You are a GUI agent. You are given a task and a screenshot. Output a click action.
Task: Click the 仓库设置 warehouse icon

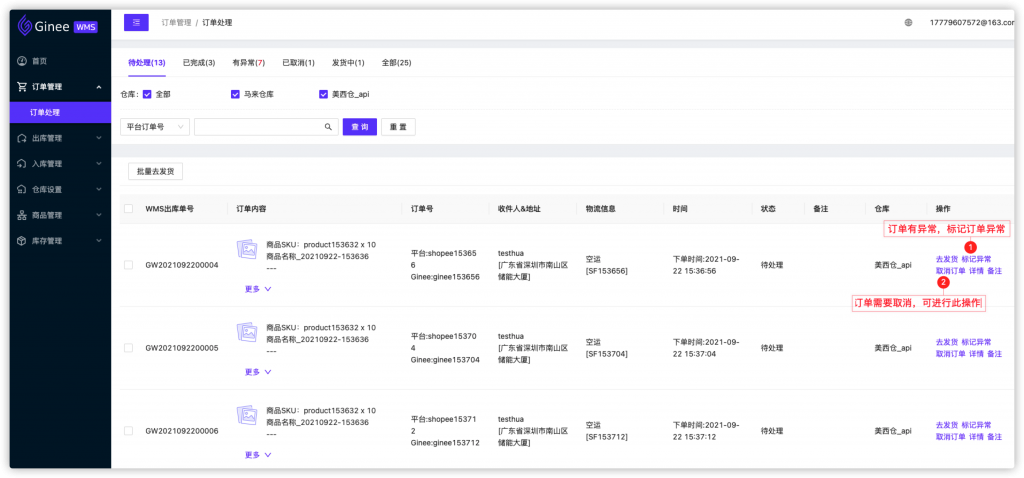22,189
